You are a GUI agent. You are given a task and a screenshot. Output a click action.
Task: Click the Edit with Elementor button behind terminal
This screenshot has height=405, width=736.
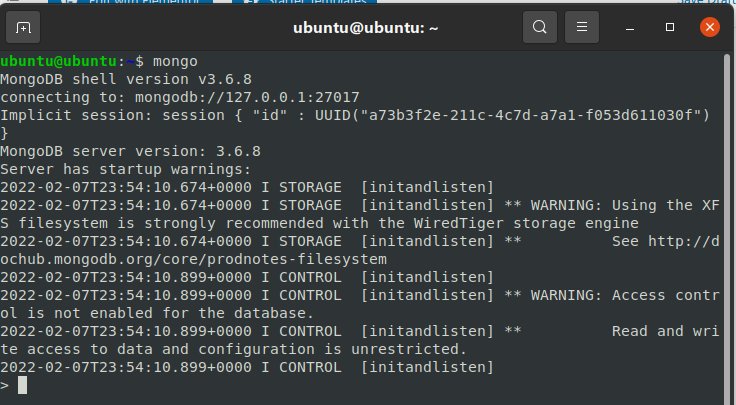tap(130, 1)
